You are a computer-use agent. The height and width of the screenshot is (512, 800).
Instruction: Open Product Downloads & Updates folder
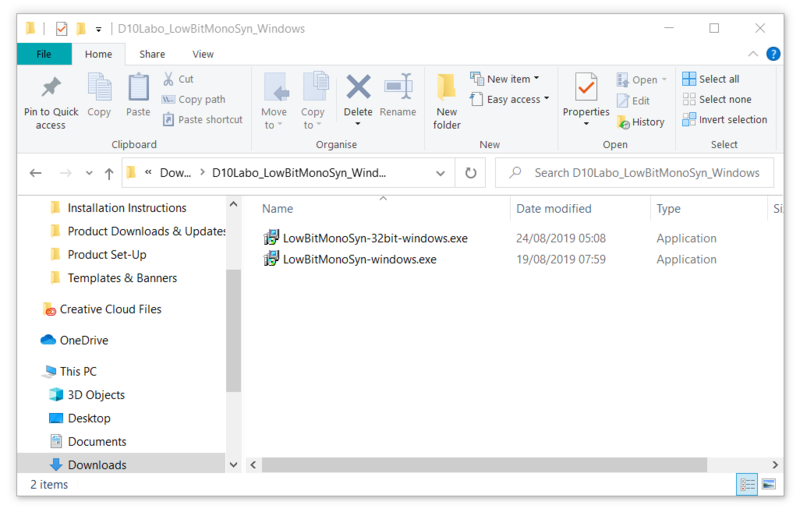138,232
